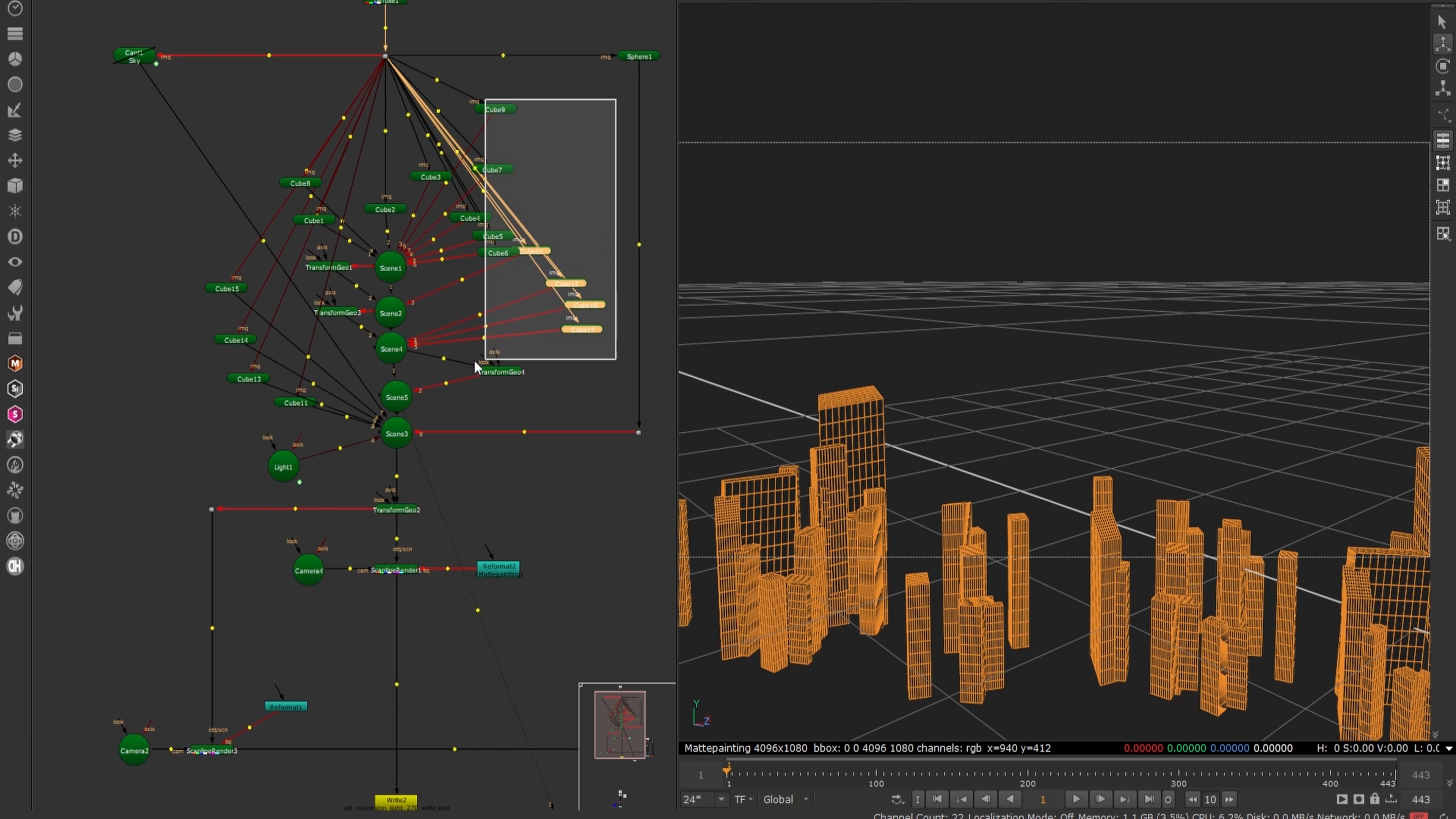
Task: Click the current frame field showing 1
Action: click(1042, 799)
